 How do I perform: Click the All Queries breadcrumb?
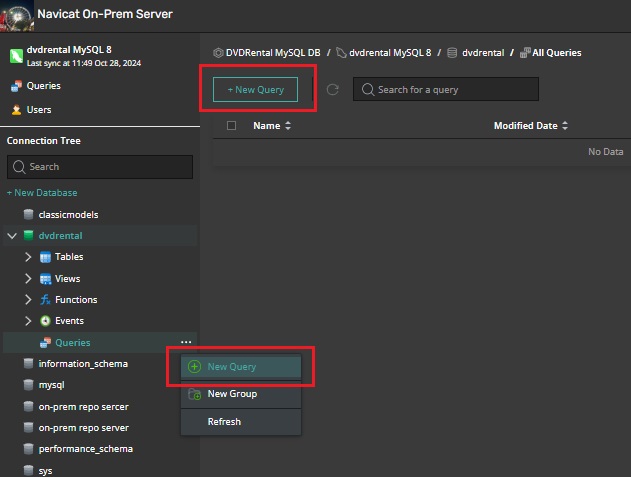[557, 53]
